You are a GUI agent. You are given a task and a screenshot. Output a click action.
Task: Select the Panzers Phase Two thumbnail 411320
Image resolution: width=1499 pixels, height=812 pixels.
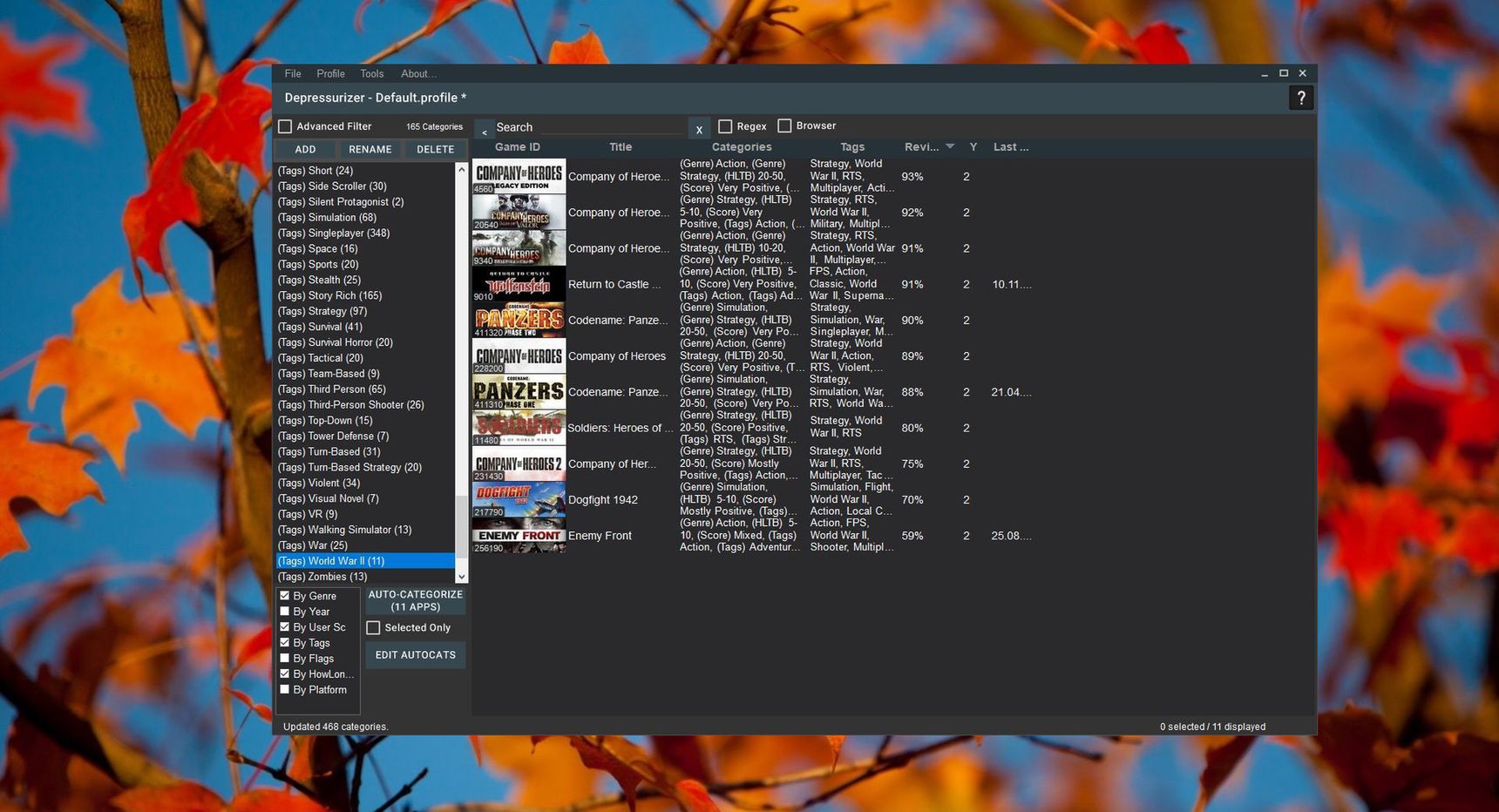click(x=519, y=320)
